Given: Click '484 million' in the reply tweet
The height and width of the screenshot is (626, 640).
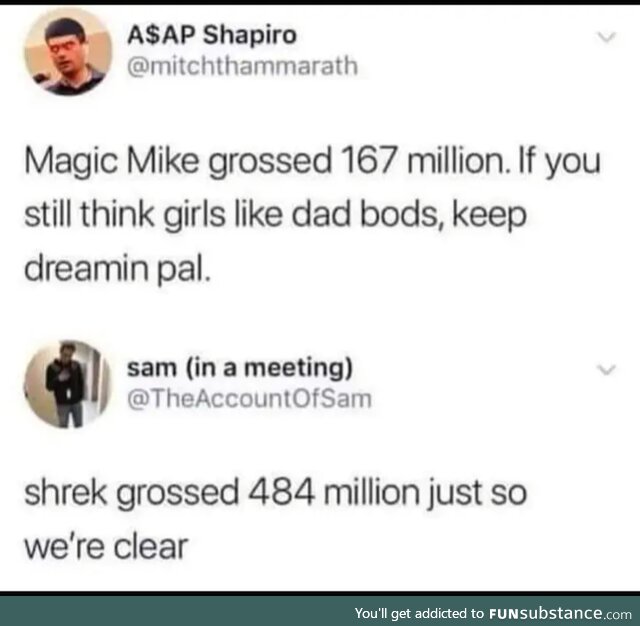Looking at the screenshot, I should pyautogui.click(x=334, y=492).
